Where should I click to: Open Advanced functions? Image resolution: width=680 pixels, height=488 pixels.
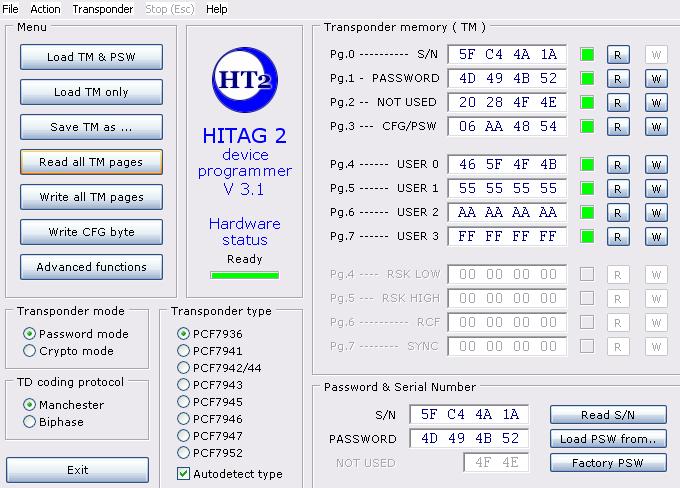[x=91, y=267]
